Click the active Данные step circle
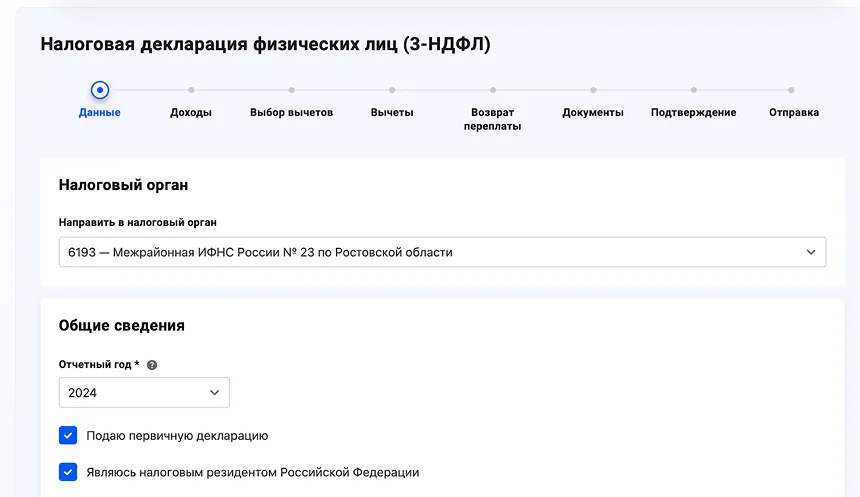Viewport: 860px width, 497px height. click(x=99, y=90)
